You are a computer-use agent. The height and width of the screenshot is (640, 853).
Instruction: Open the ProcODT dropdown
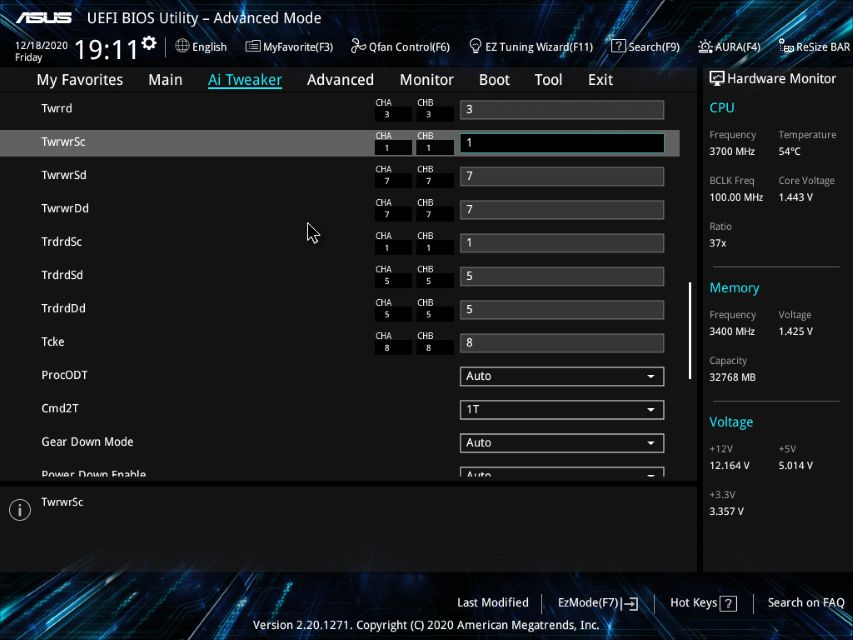click(x=561, y=376)
